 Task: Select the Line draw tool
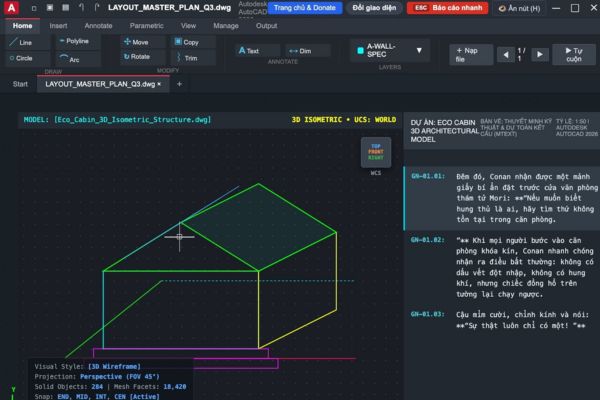[28, 42]
